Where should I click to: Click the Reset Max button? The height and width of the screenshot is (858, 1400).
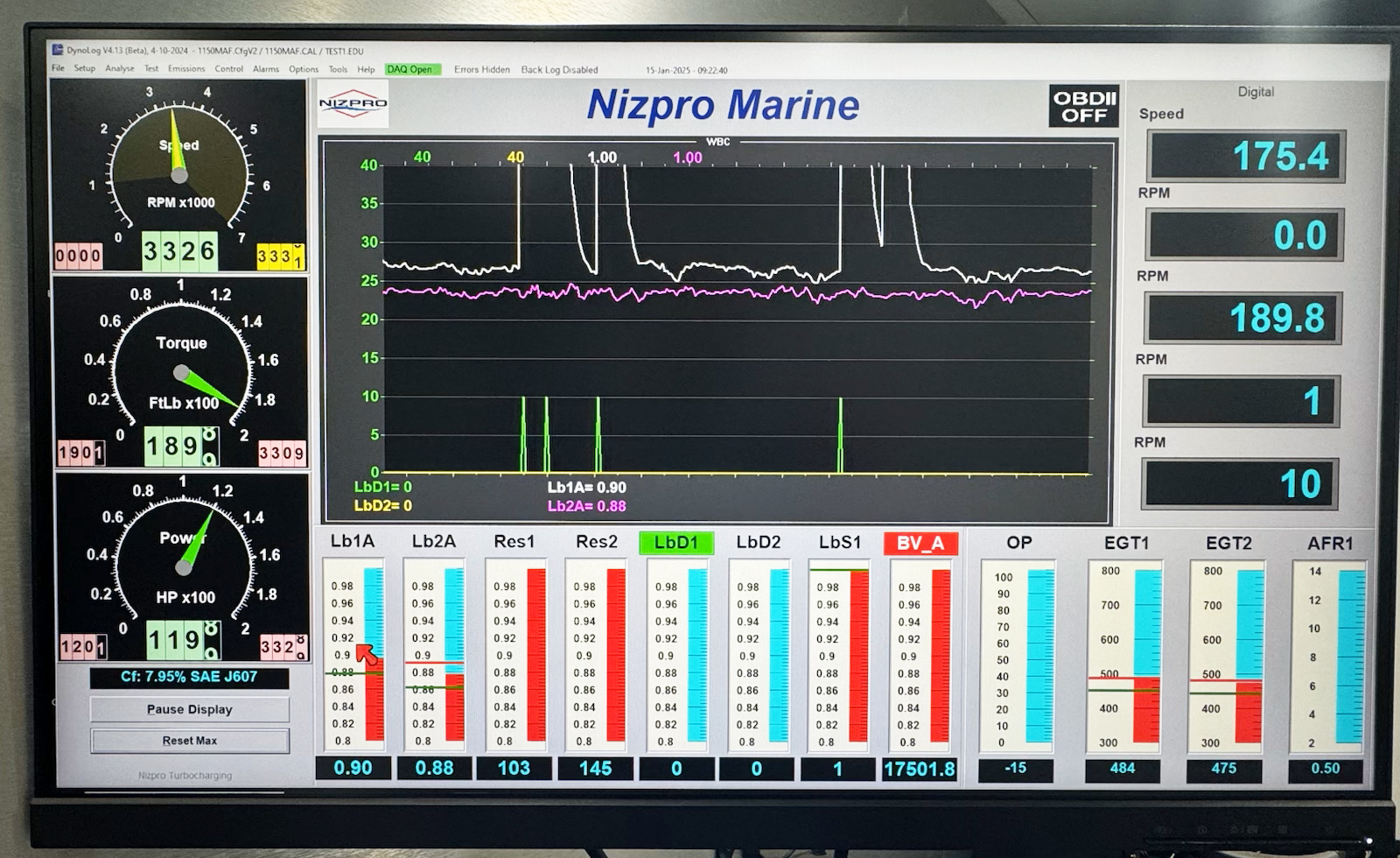coord(190,741)
